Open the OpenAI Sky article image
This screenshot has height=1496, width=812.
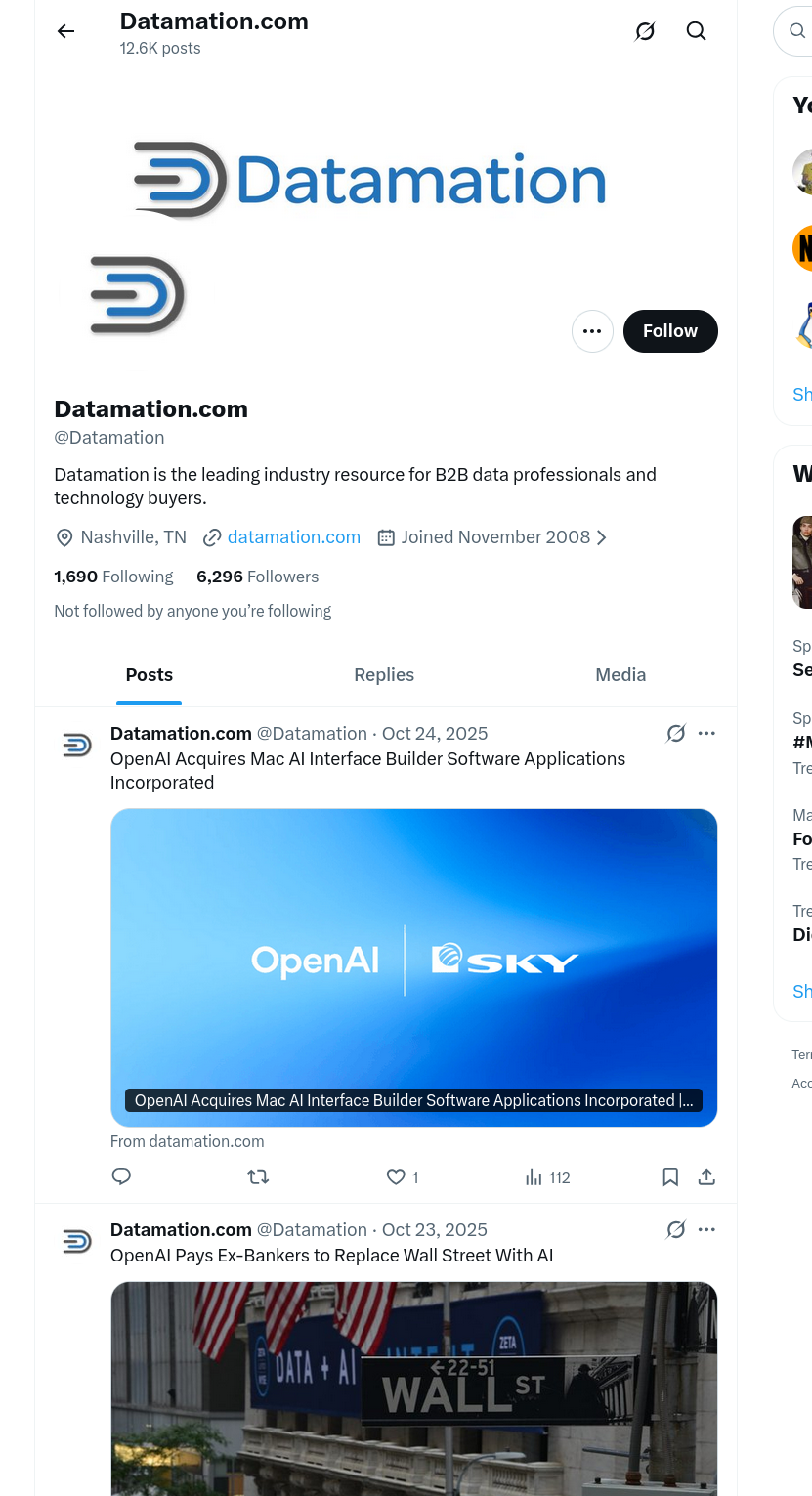coord(413,965)
